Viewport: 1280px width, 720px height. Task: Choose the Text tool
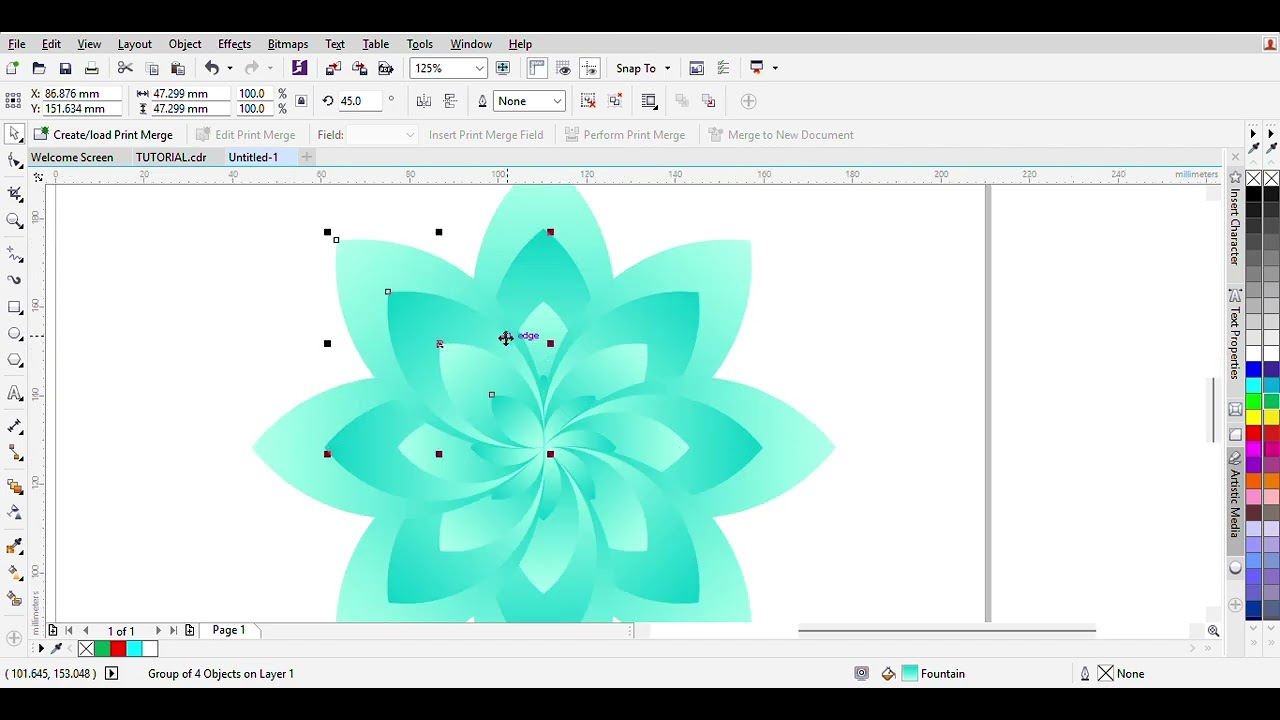[x=14, y=394]
